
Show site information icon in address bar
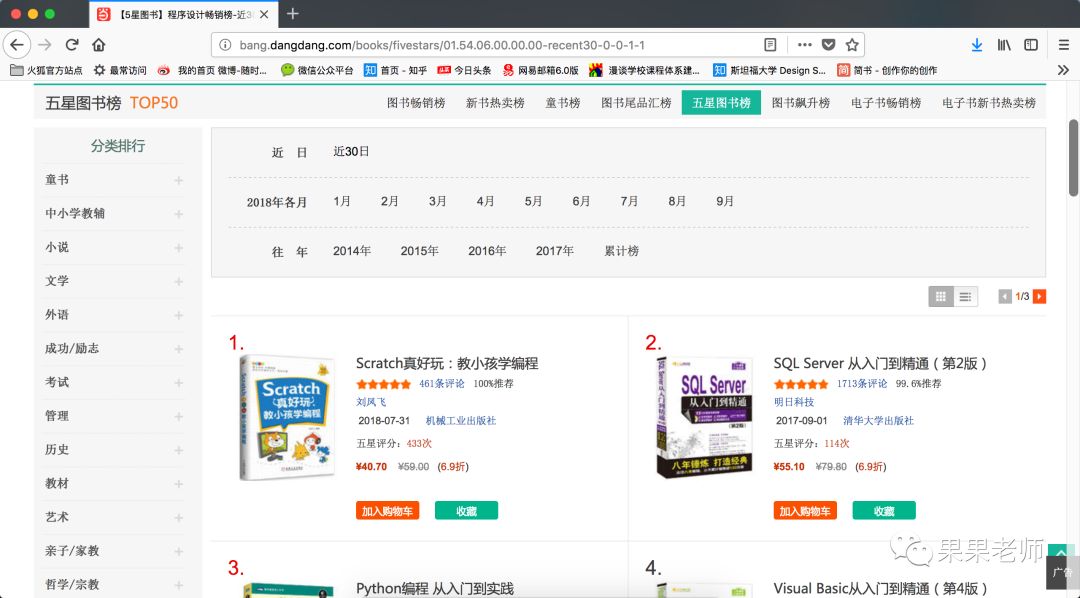coord(225,45)
